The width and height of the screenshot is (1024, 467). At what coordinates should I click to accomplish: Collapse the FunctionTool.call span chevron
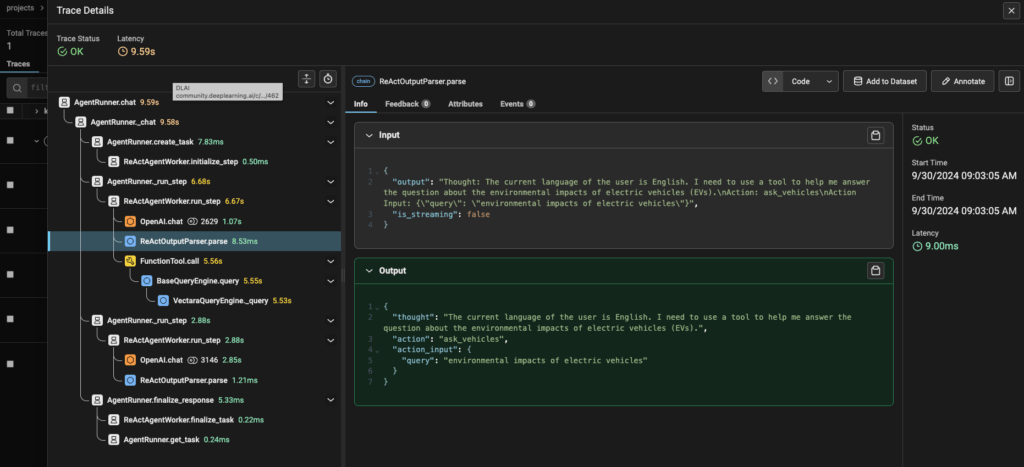coord(331,260)
